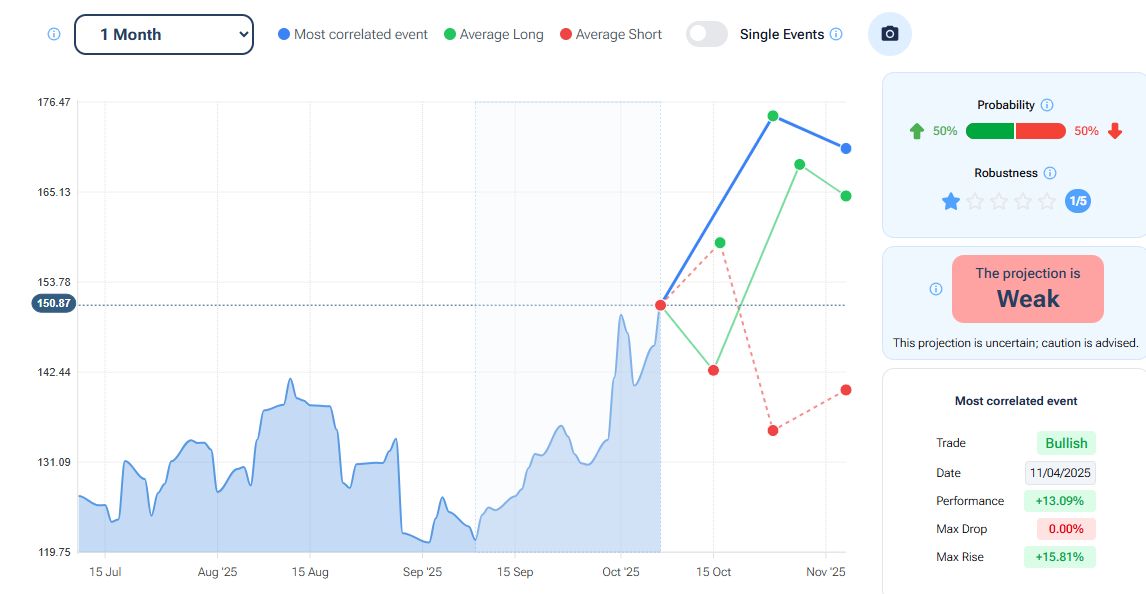Click info icon next to Single Events
This screenshot has width=1146, height=594.
coord(836,34)
